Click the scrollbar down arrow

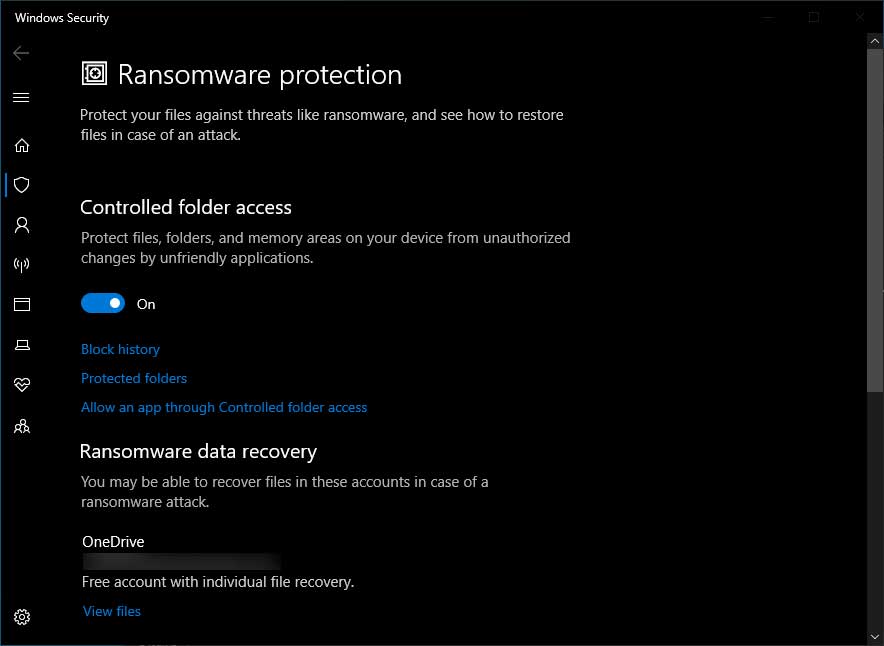[x=875, y=637]
